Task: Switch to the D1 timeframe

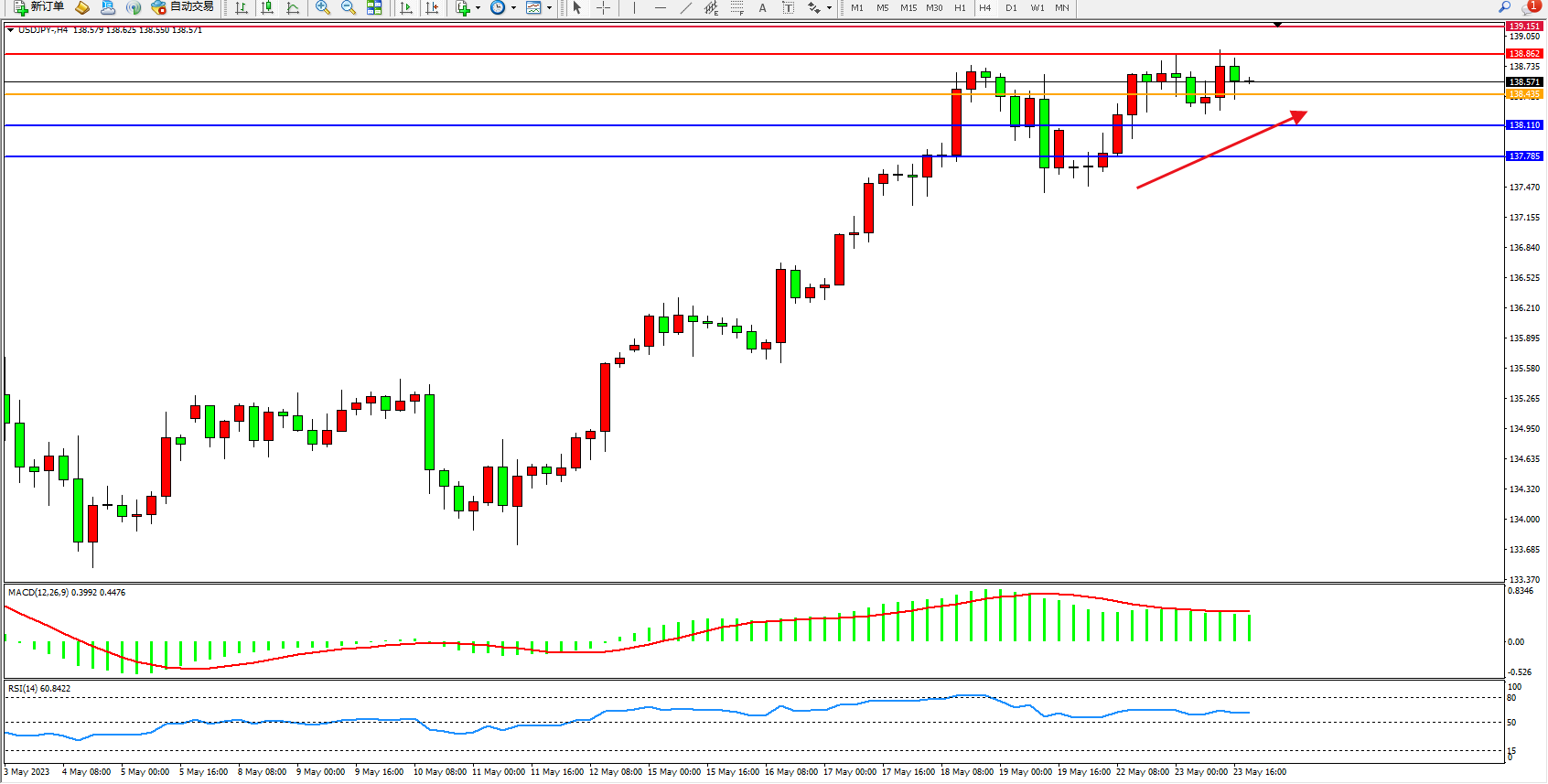Action: pos(1011,7)
